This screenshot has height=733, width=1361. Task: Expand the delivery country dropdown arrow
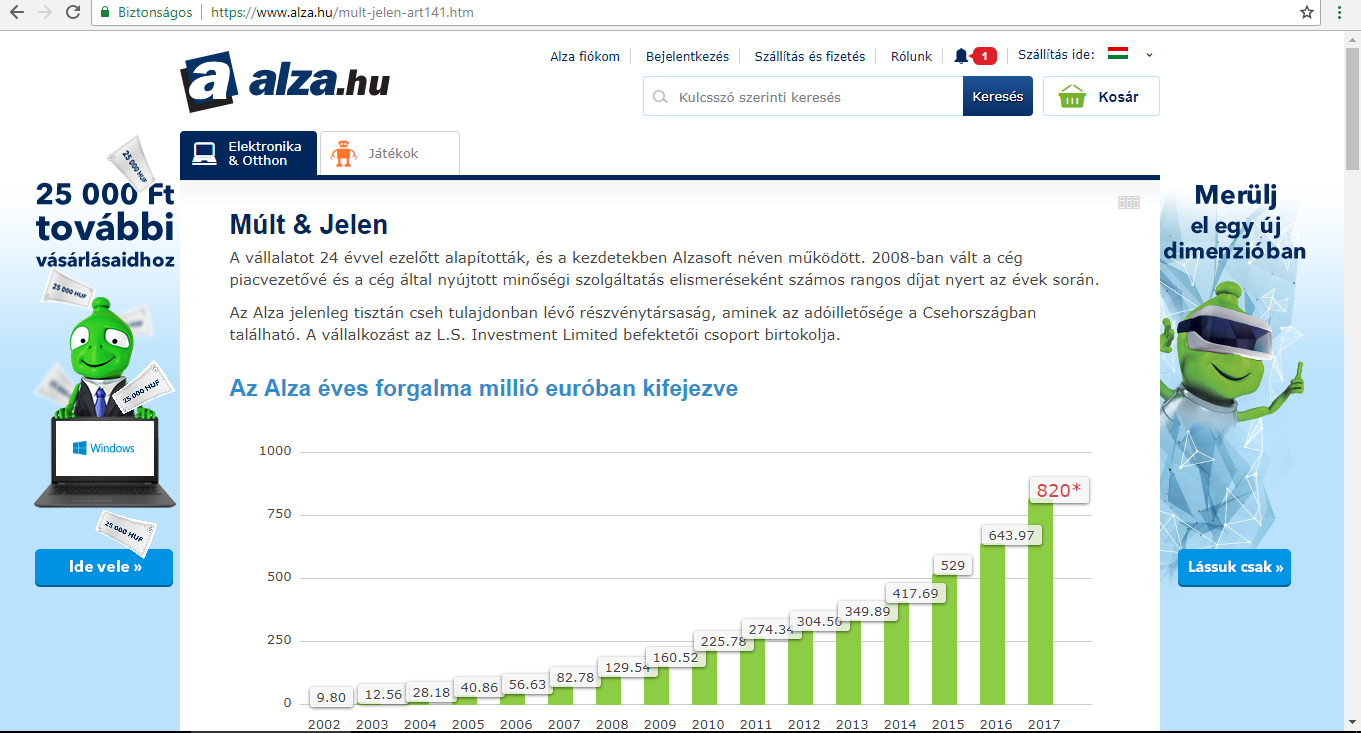(x=1149, y=55)
